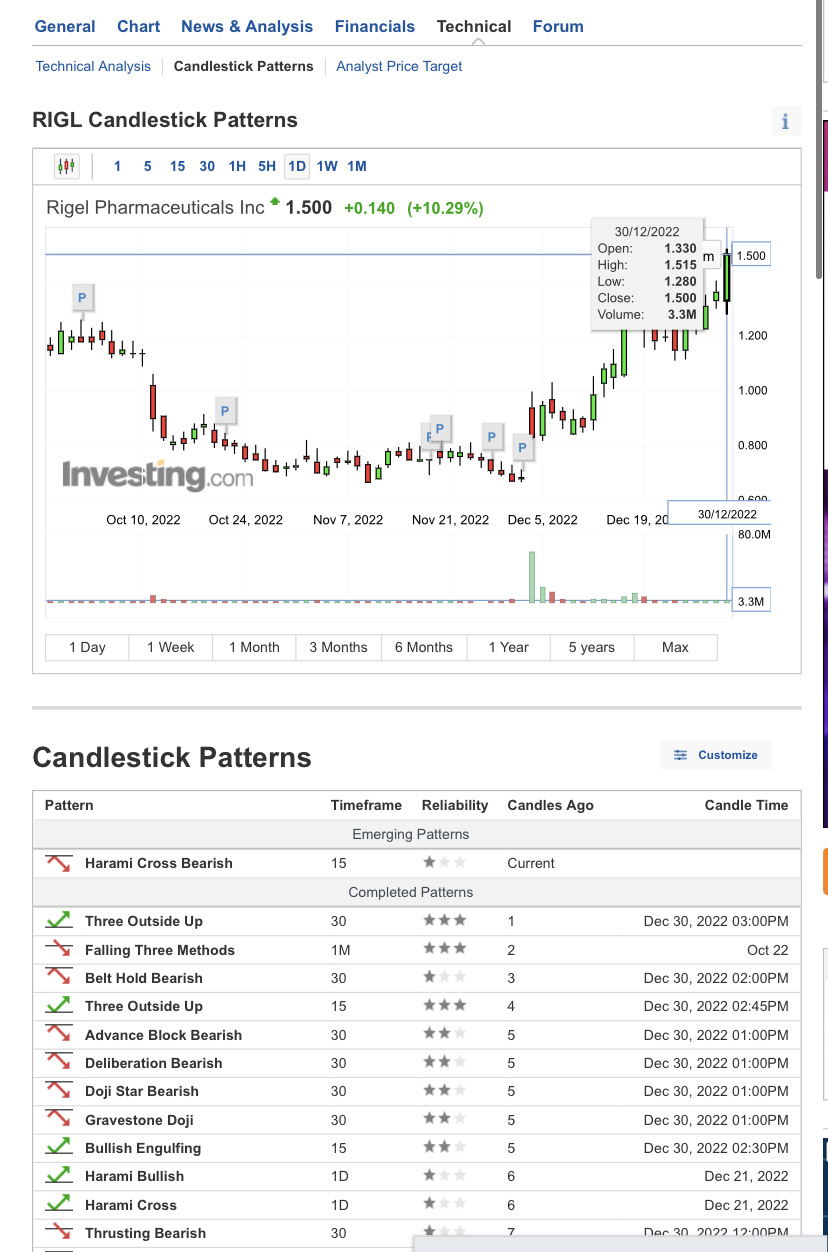Click reliability stars for Harami Cross Bearish
Image resolution: width=828 pixels, height=1252 pixels.
[444, 862]
